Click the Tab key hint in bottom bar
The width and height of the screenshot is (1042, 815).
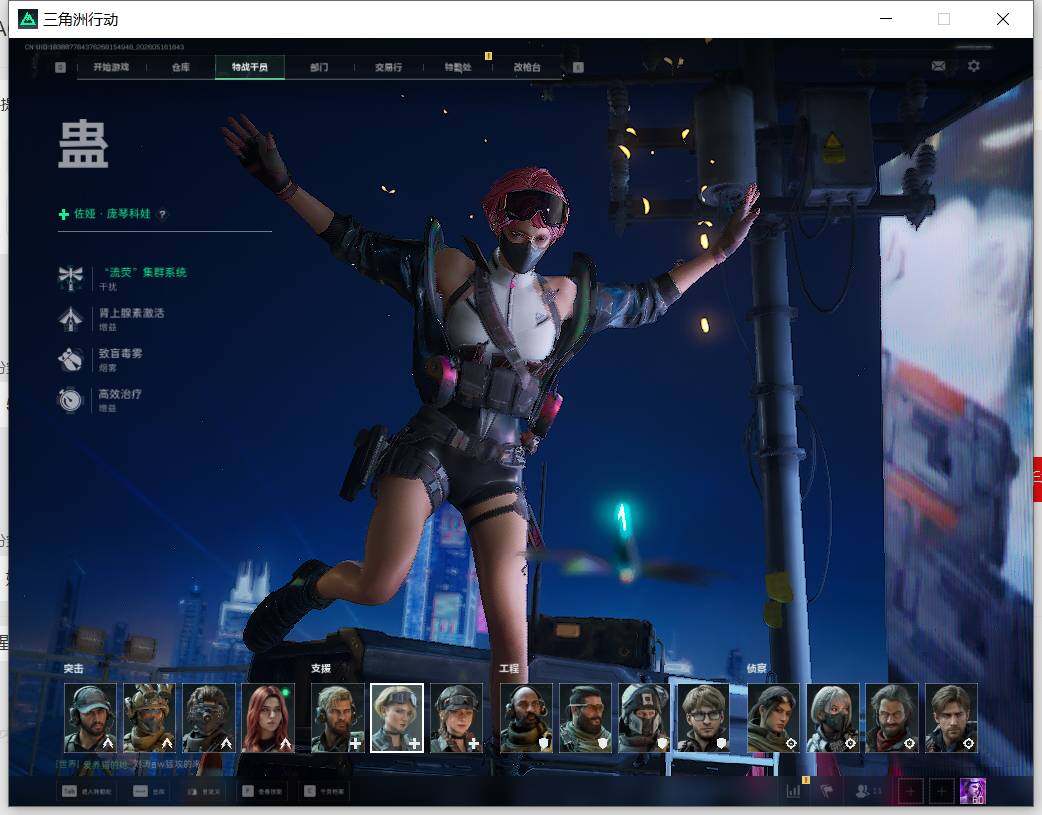(69, 791)
